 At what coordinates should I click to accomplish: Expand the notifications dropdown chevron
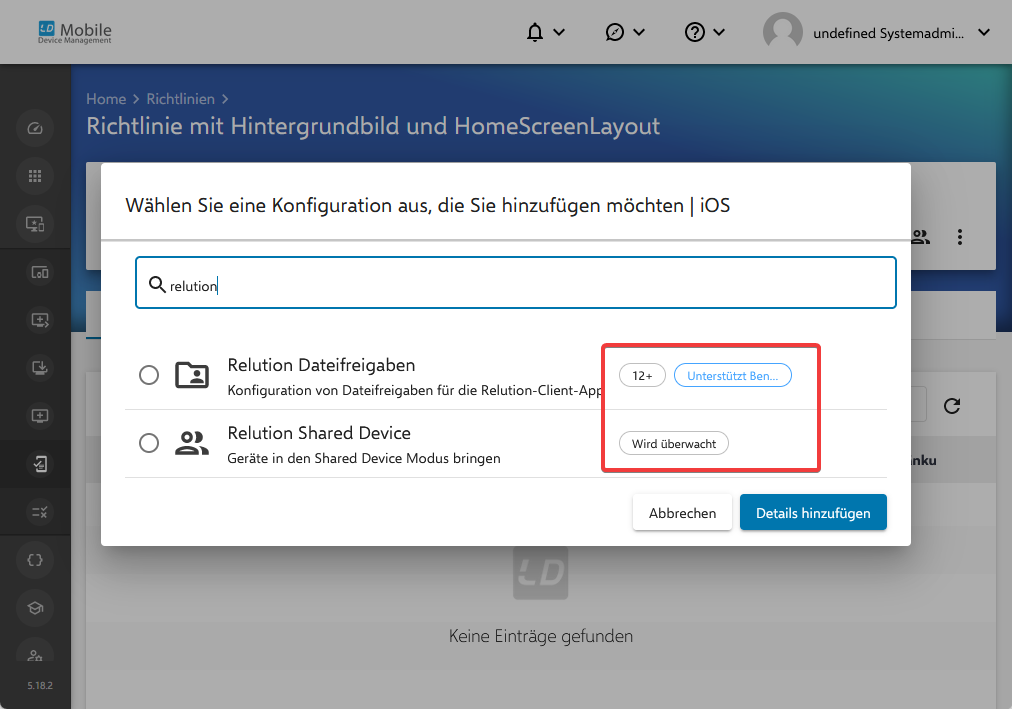point(559,32)
